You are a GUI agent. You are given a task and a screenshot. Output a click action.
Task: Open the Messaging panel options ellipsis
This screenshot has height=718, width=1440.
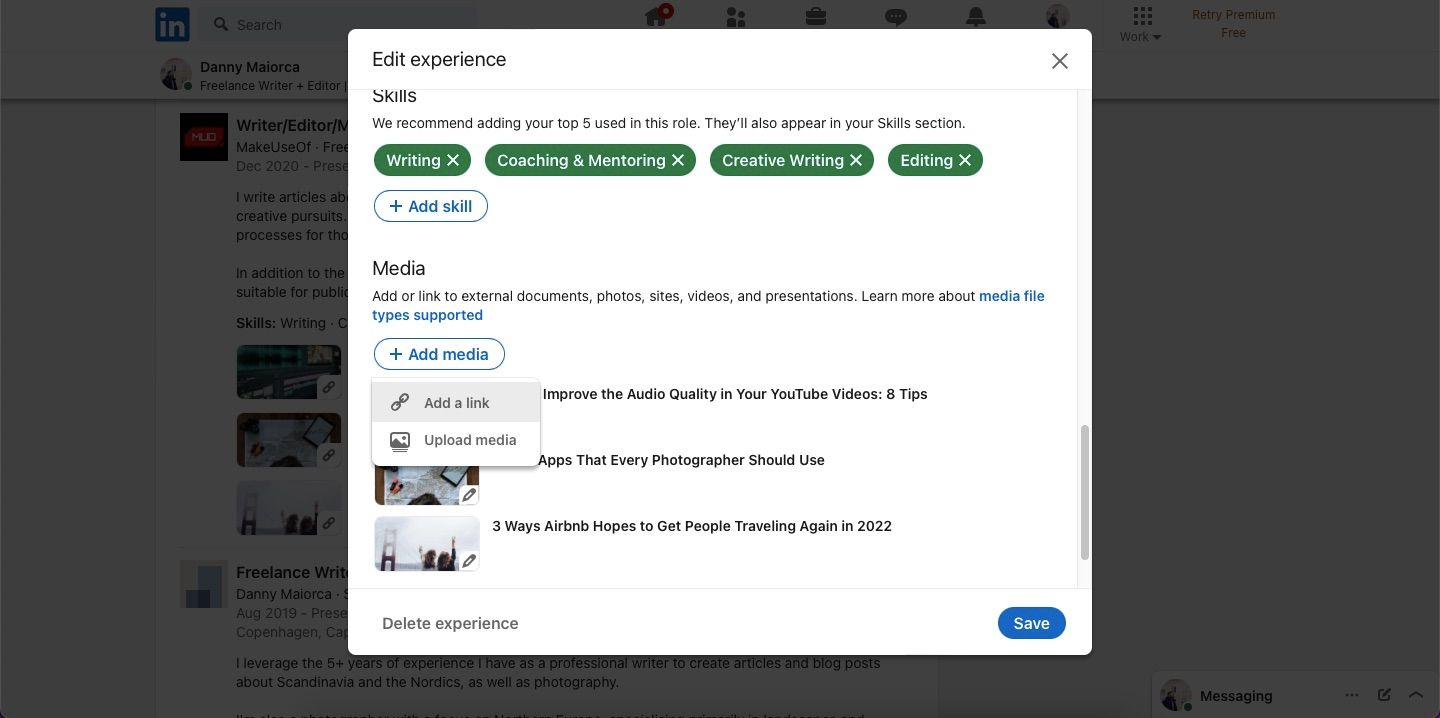1352,695
